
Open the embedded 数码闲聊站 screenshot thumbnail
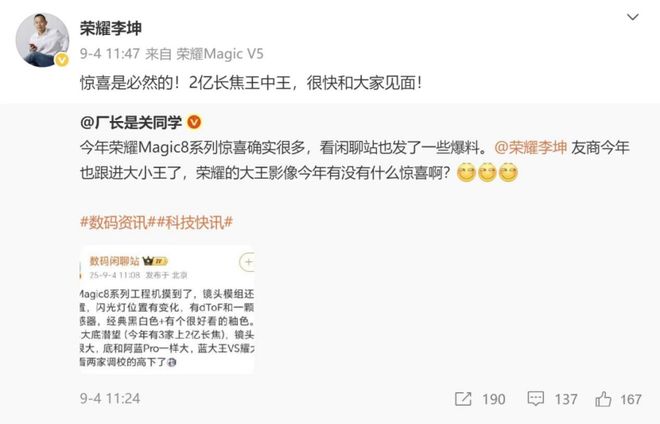pos(167,309)
